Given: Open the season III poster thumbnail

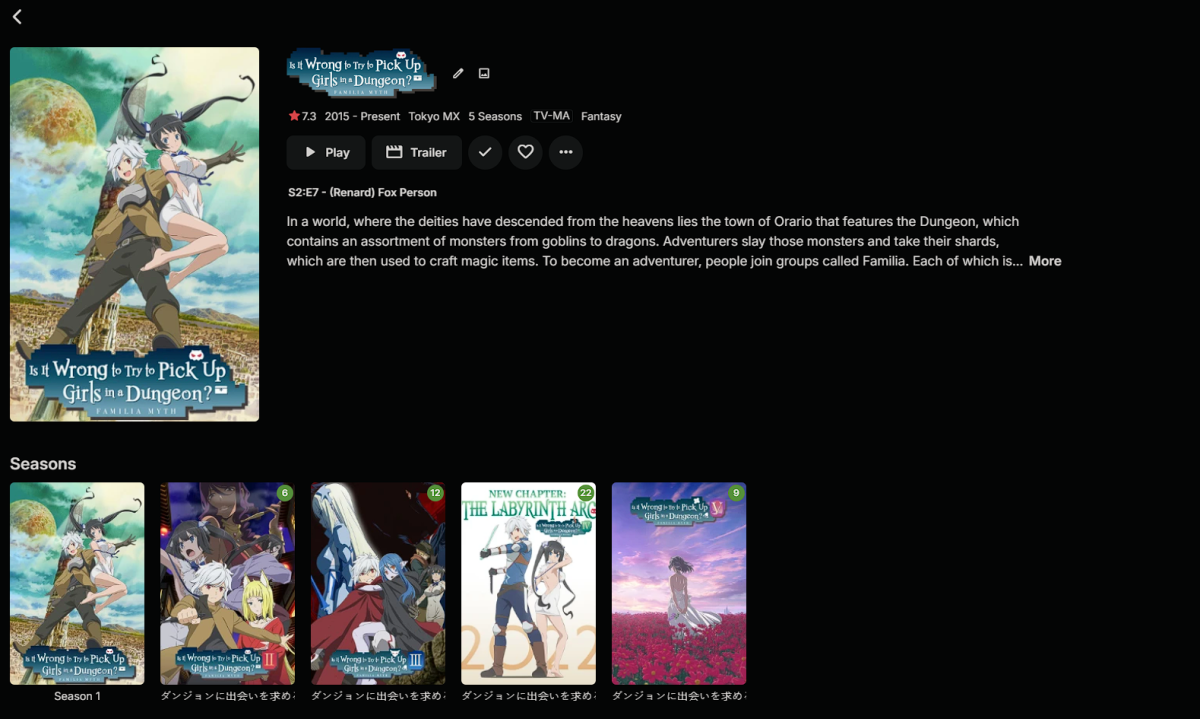Looking at the screenshot, I should 378,584.
